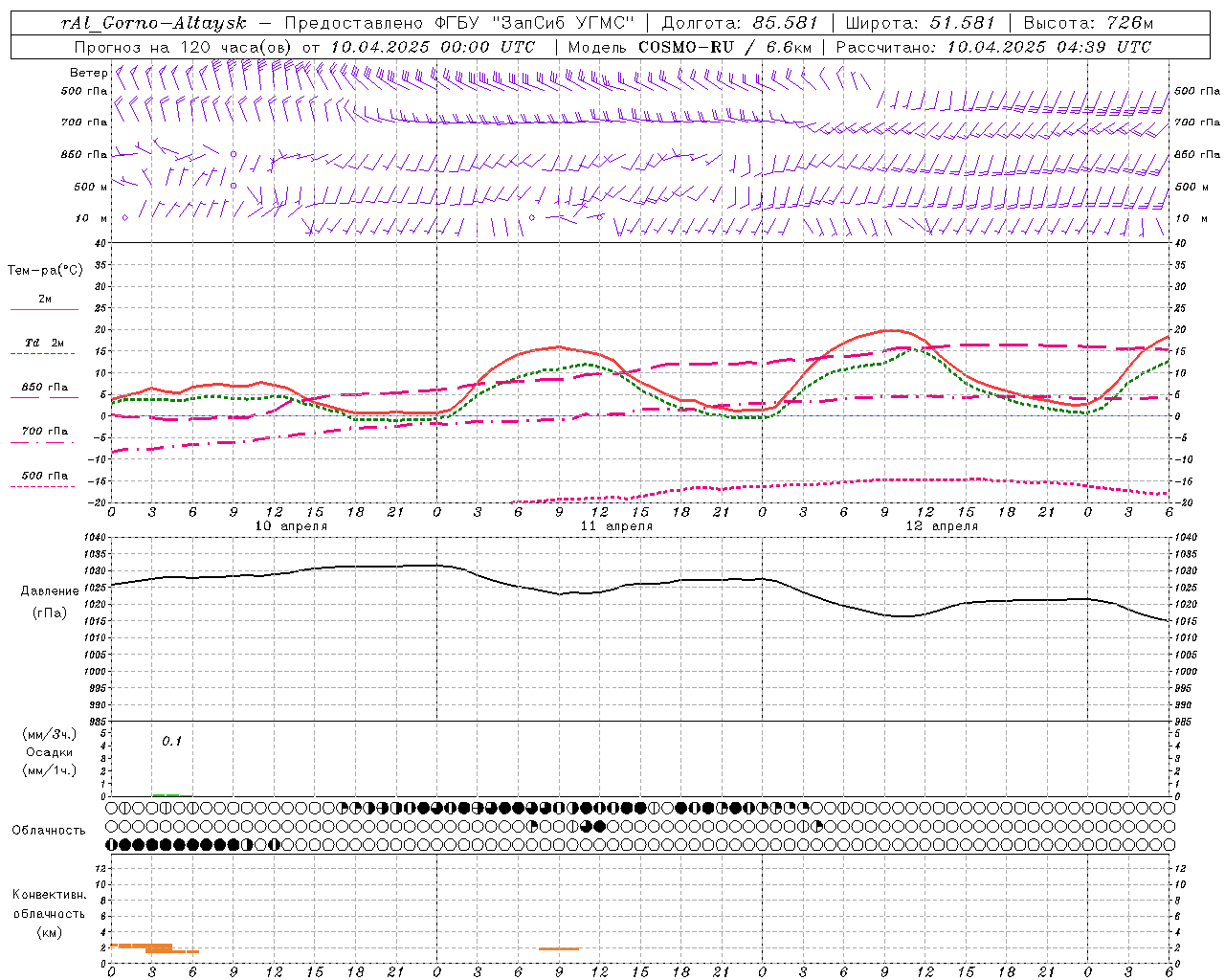Click the Долгота: 85.581 longitude value
Screen dimensions: 1225x980
pos(740,22)
